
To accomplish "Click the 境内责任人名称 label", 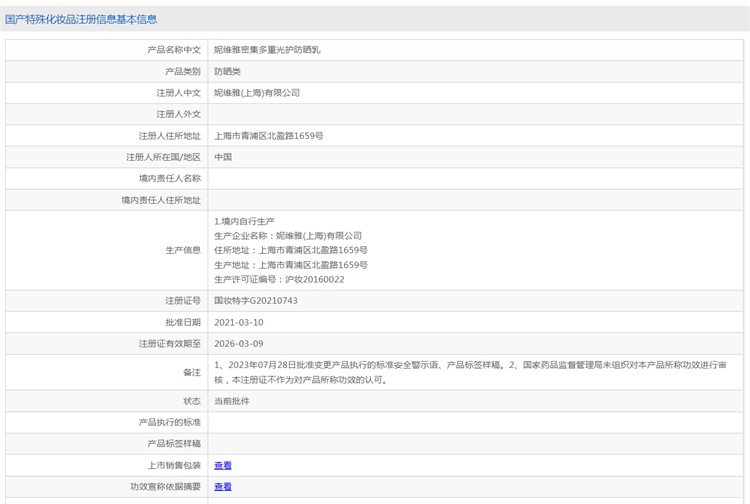I will 170,178.
